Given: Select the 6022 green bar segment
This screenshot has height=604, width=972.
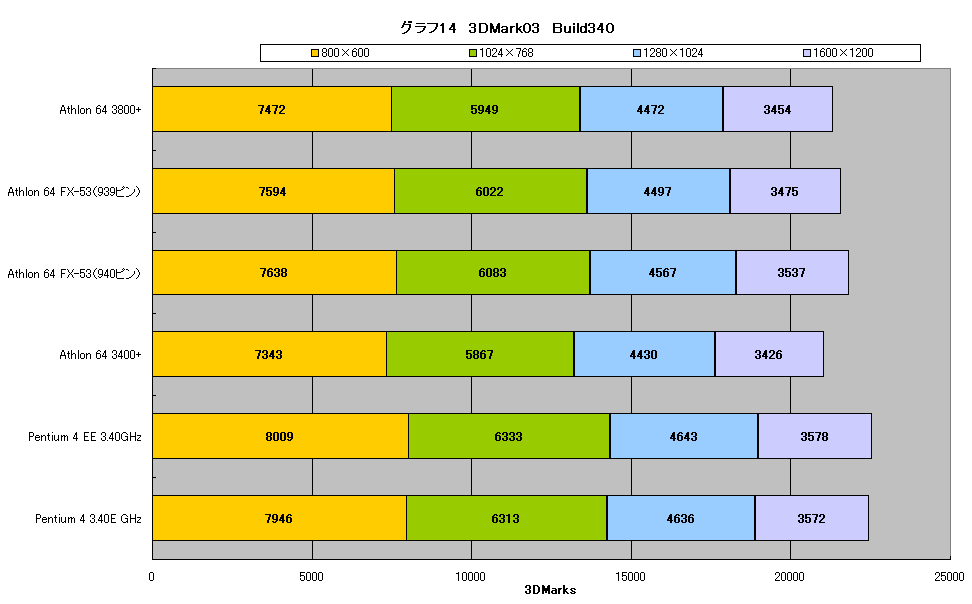Looking at the screenshot, I should (x=490, y=191).
